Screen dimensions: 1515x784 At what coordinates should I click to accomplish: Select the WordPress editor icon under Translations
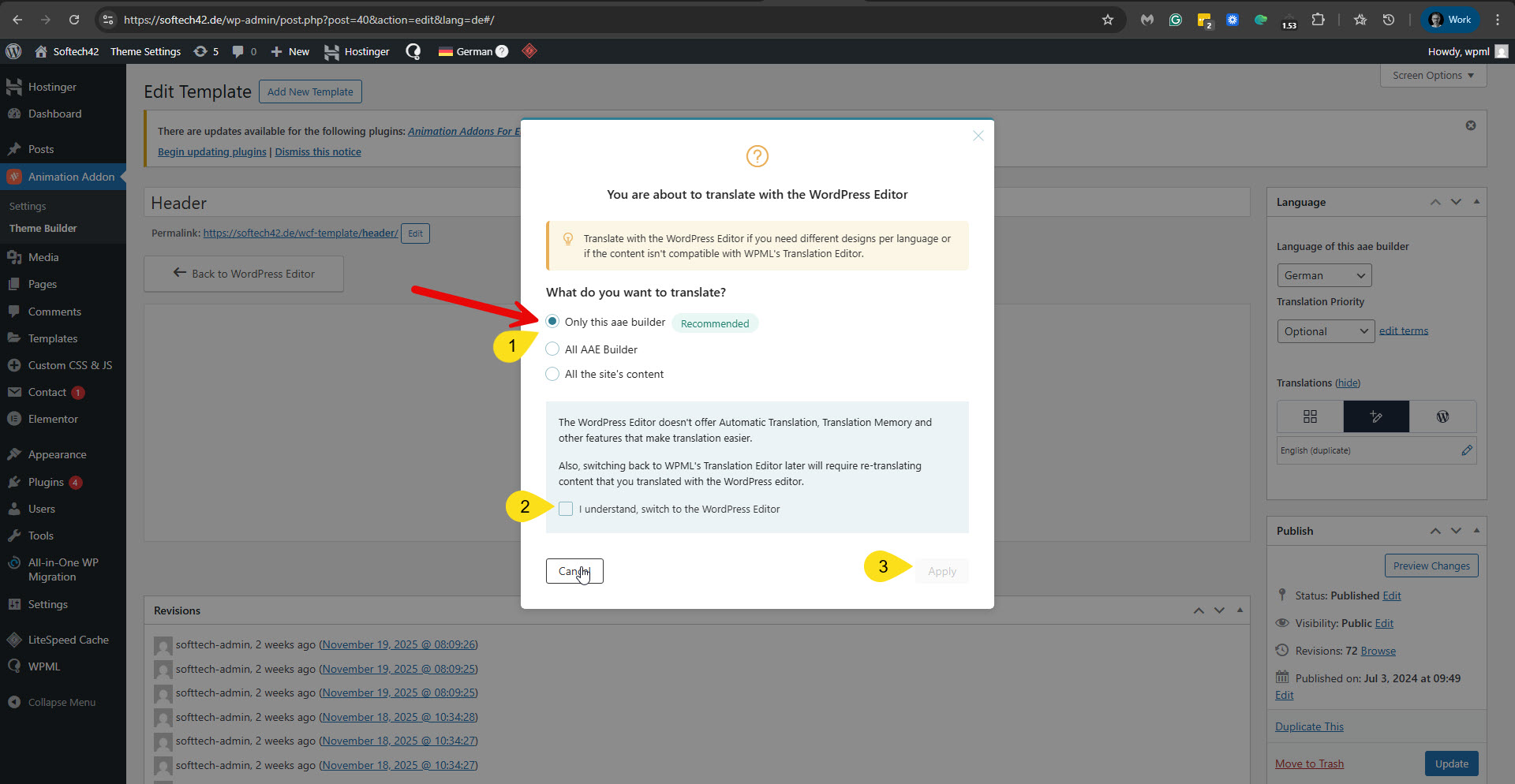coord(1442,416)
